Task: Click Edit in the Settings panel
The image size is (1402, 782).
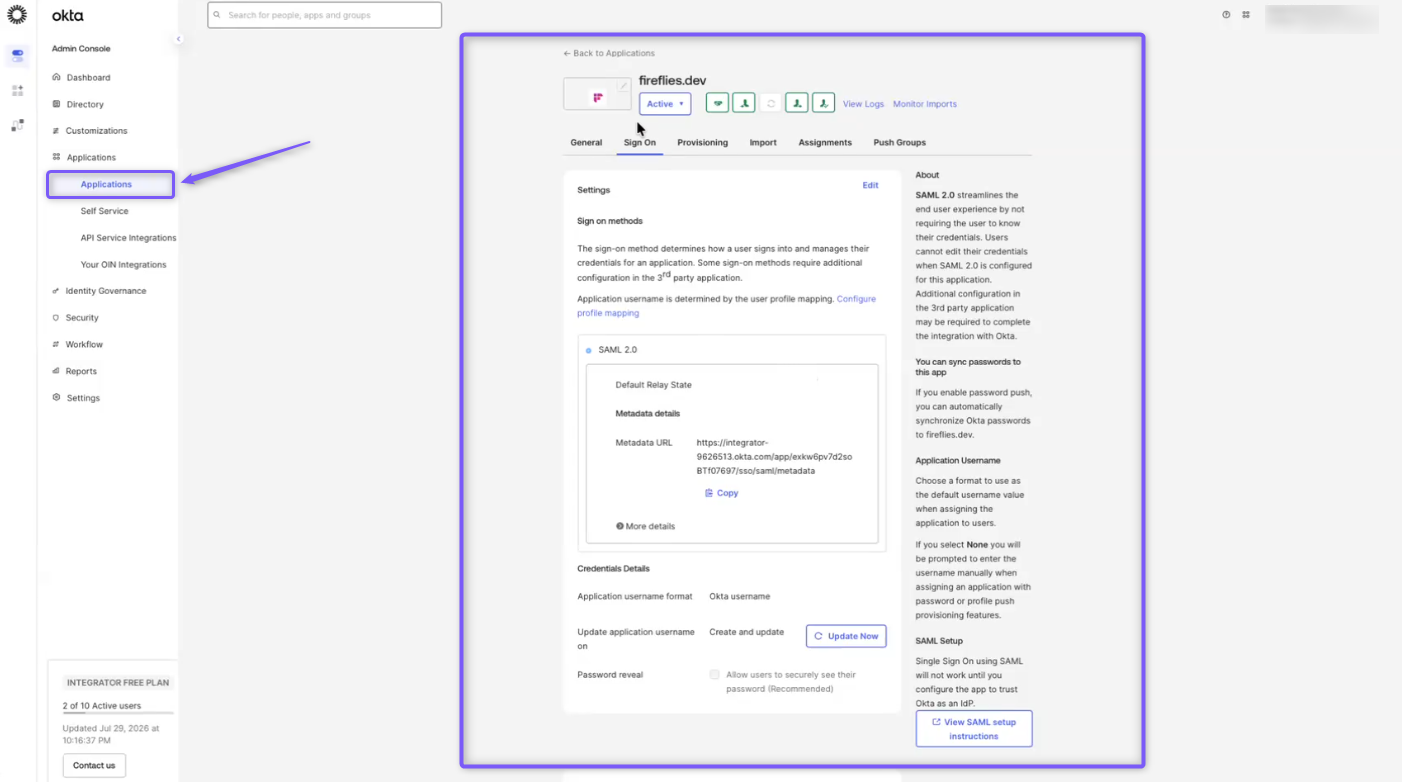Action: [870, 186]
